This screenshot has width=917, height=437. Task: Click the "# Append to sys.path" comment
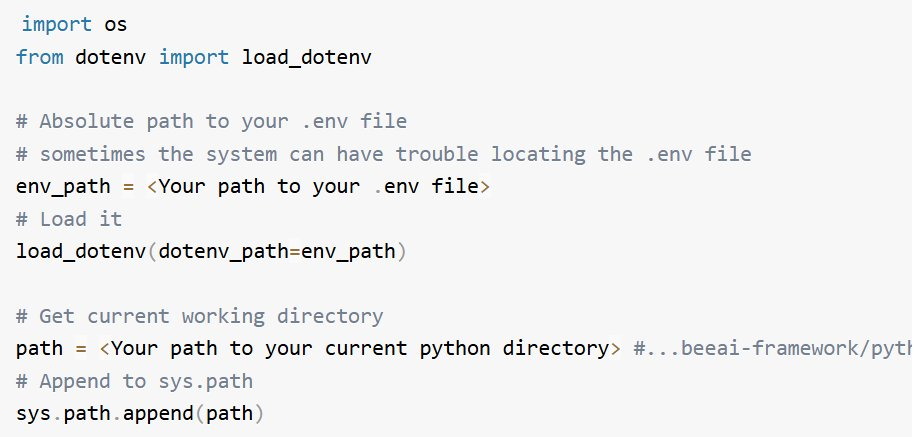[134, 381]
